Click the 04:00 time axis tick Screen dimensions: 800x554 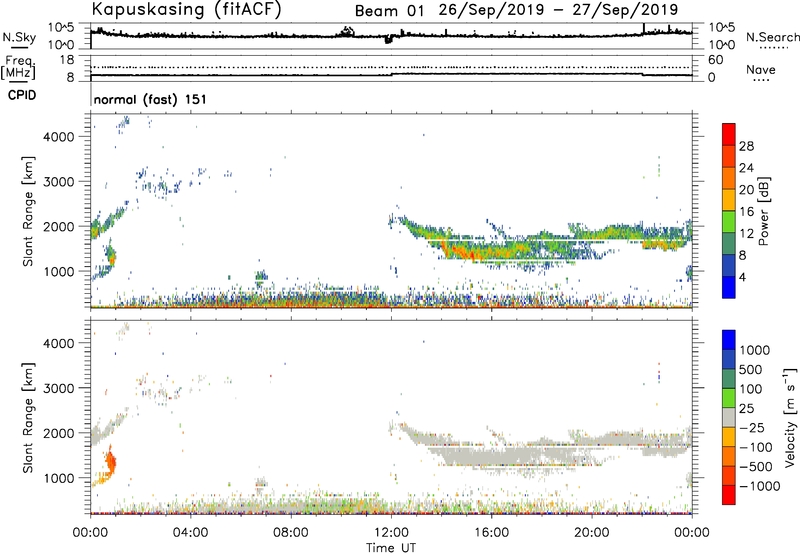pos(191,533)
